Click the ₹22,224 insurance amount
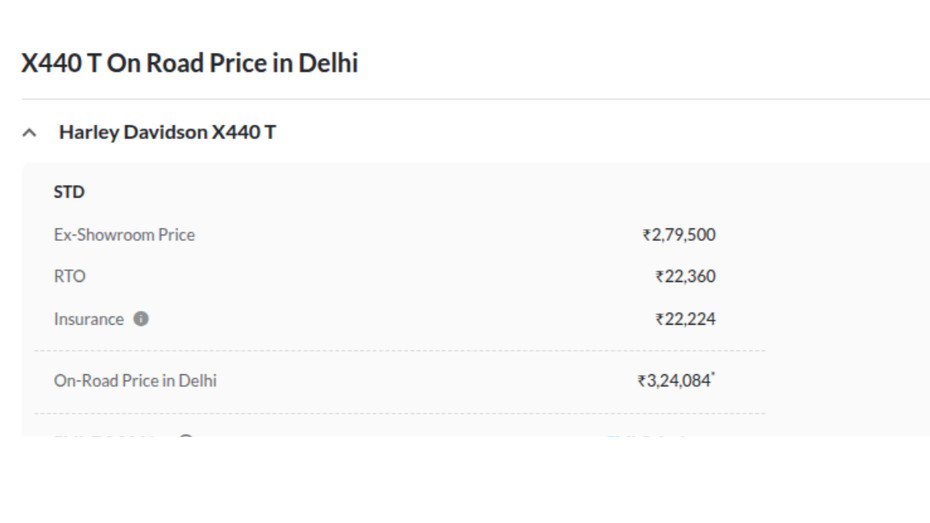This screenshot has height=523, width=930. tap(686, 319)
